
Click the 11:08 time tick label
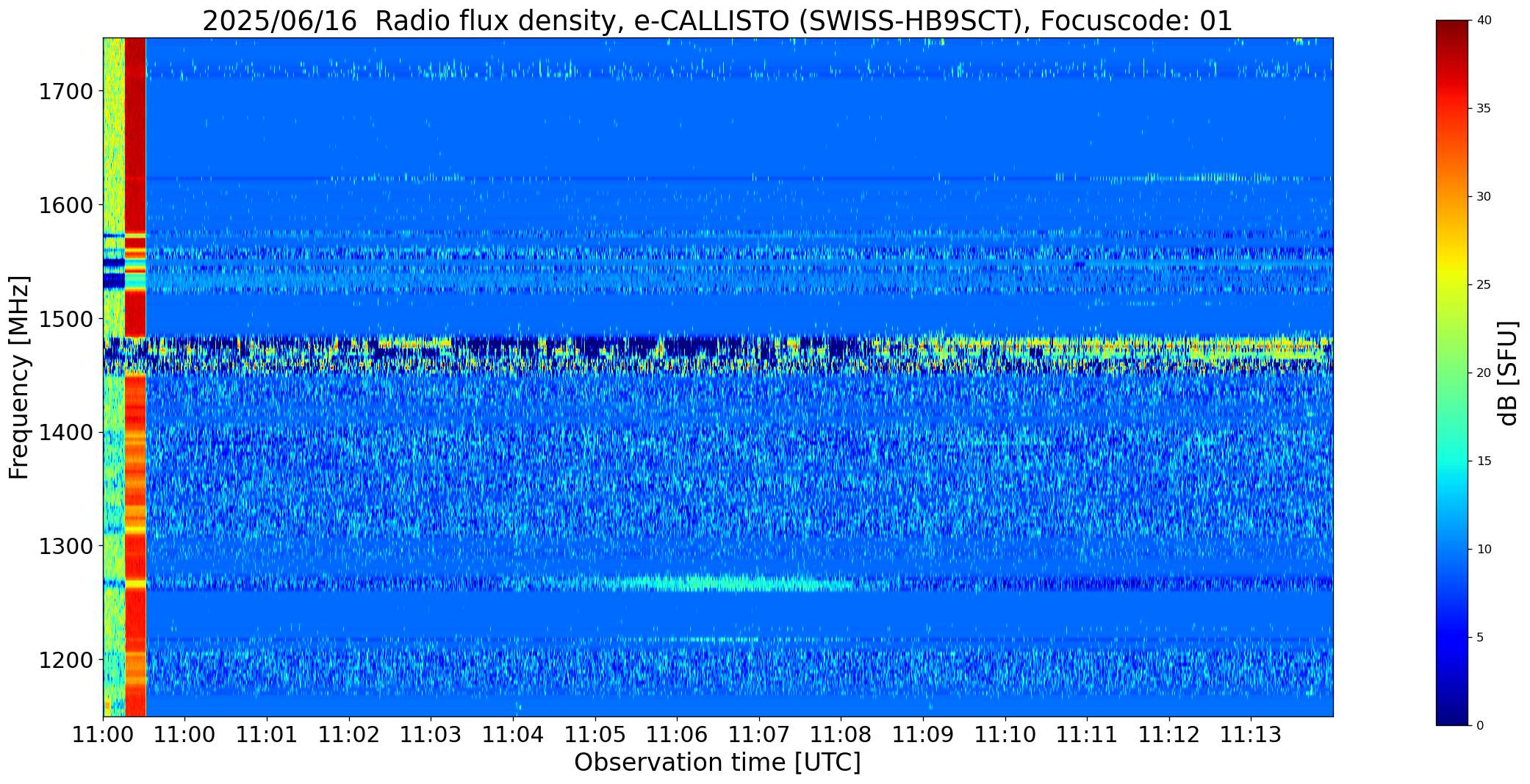pyautogui.click(x=841, y=735)
